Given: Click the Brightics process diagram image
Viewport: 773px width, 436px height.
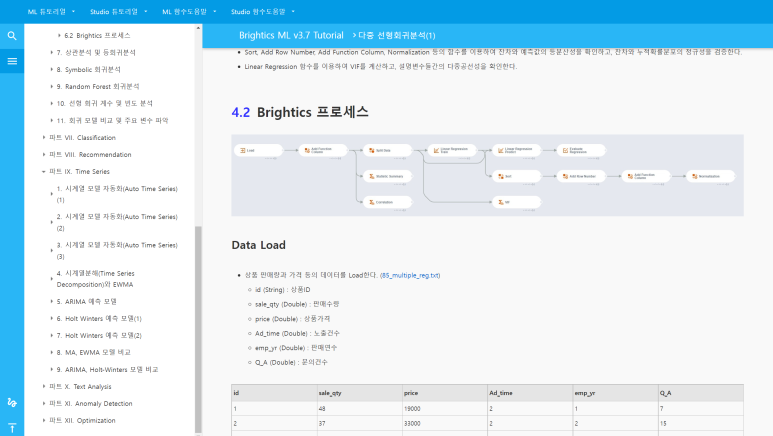Looking at the screenshot, I should click(x=487, y=175).
